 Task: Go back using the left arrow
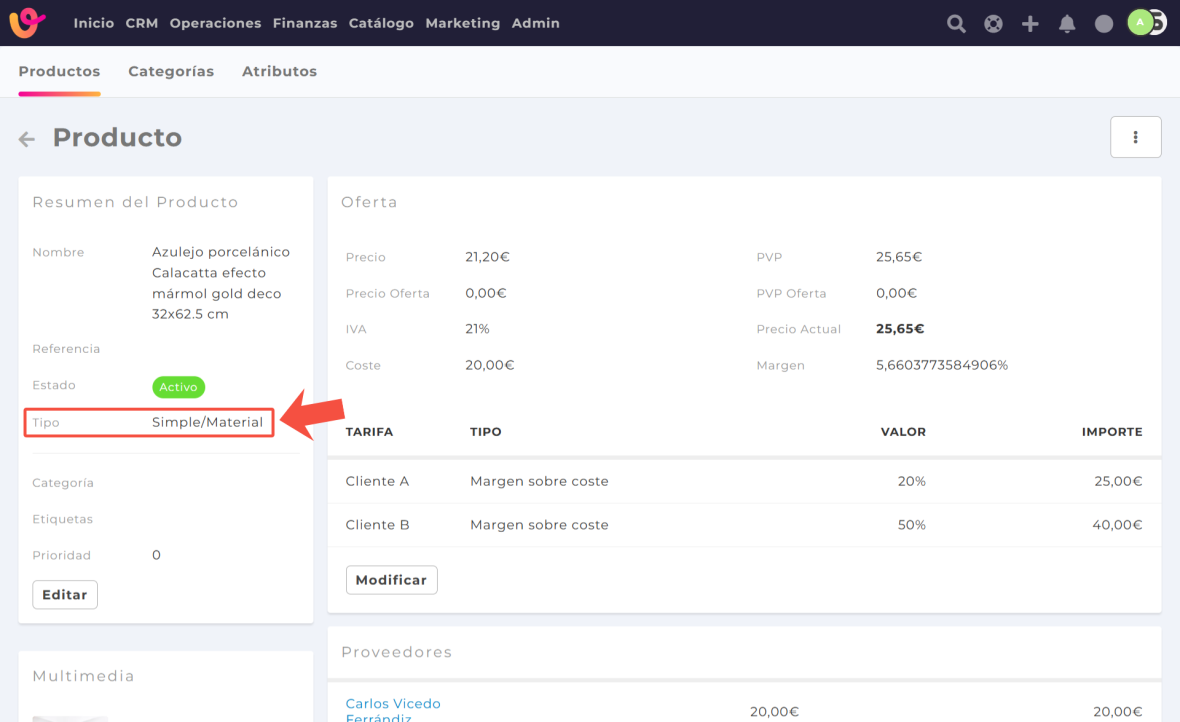[27, 139]
